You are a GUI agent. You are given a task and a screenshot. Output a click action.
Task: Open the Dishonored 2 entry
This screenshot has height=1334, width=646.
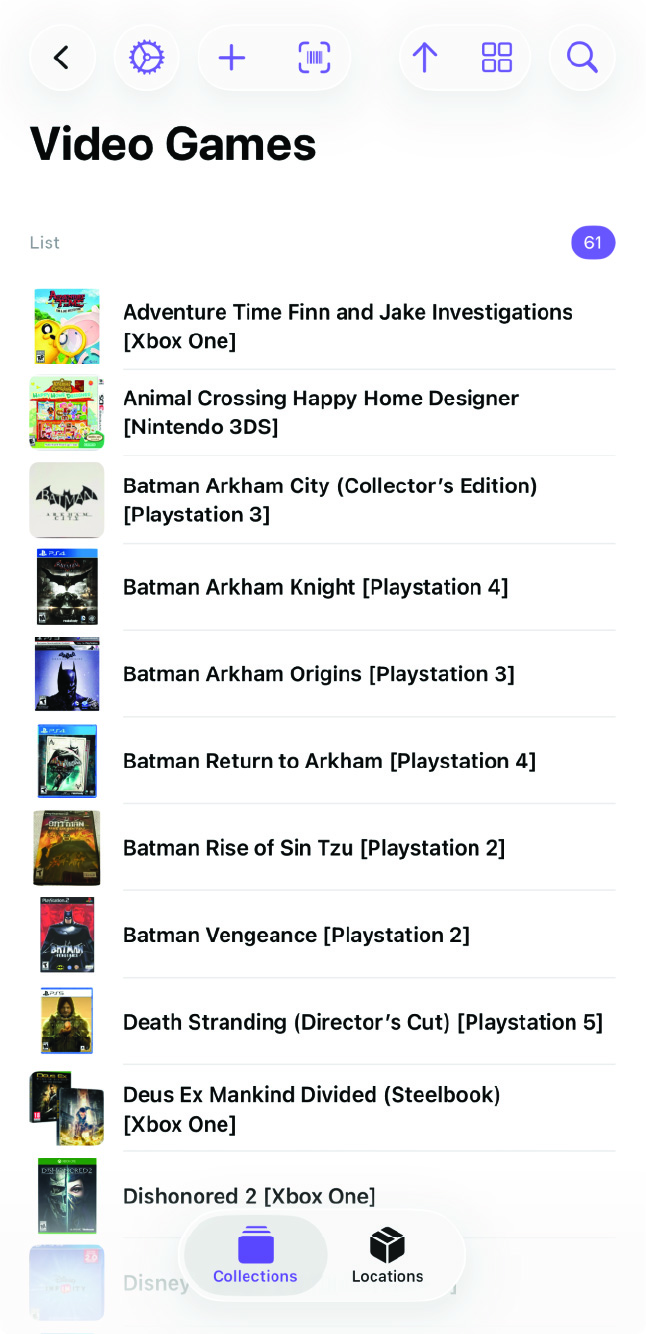pos(249,1196)
